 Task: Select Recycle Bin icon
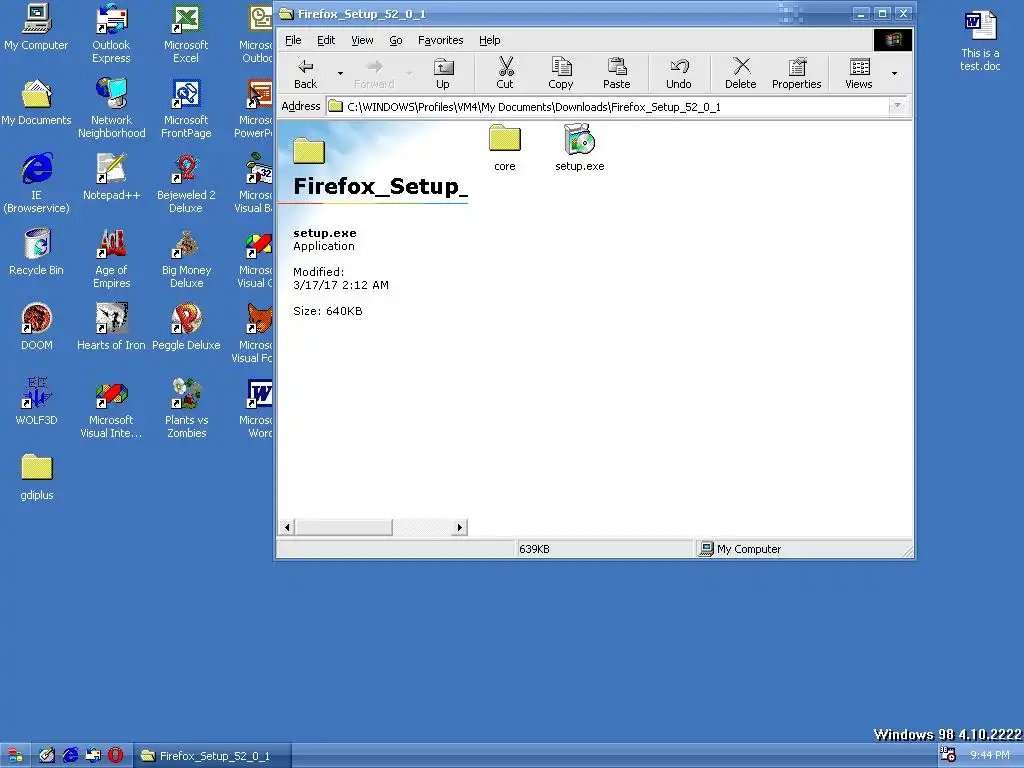(37, 252)
